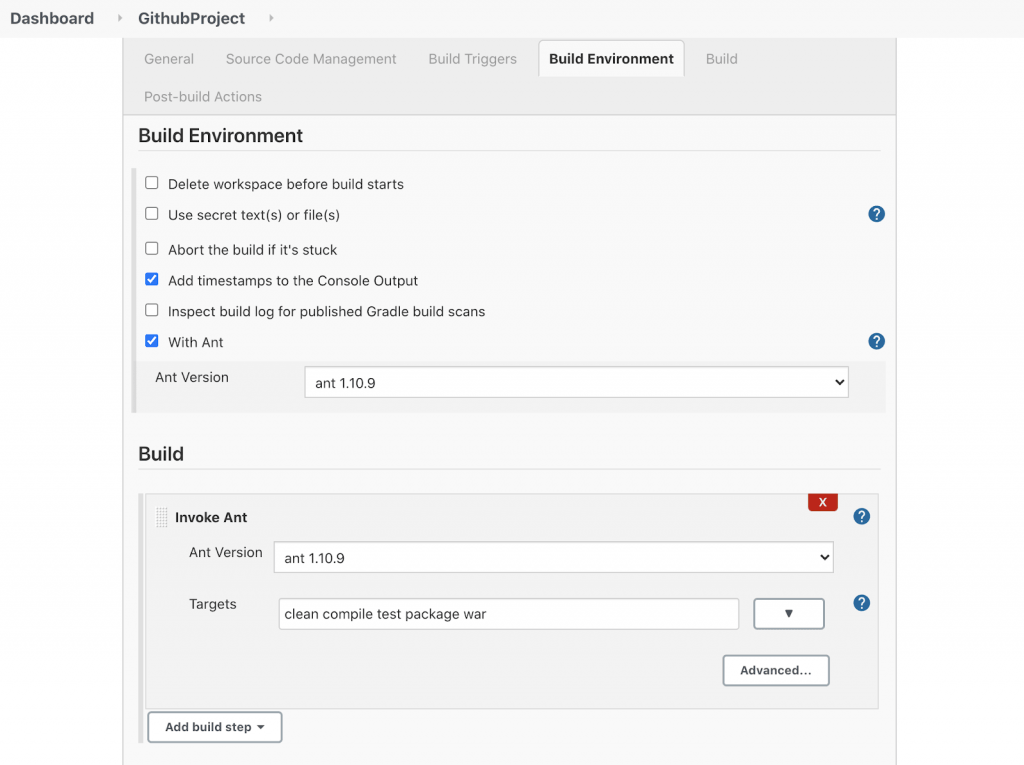This screenshot has height=765, width=1024.
Task: Open the Add build step menu
Action: click(x=214, y=727)
